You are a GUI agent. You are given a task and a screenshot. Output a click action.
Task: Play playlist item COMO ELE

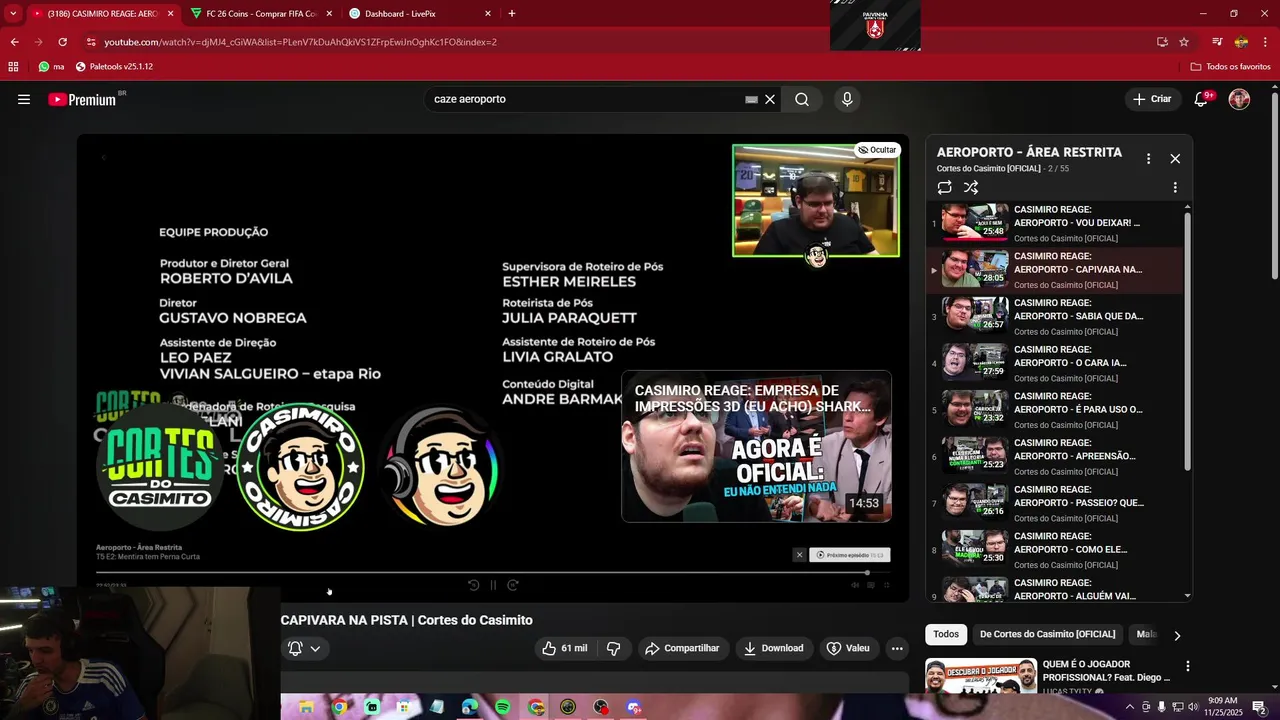pyautogui.click(x=1055, y=549)
